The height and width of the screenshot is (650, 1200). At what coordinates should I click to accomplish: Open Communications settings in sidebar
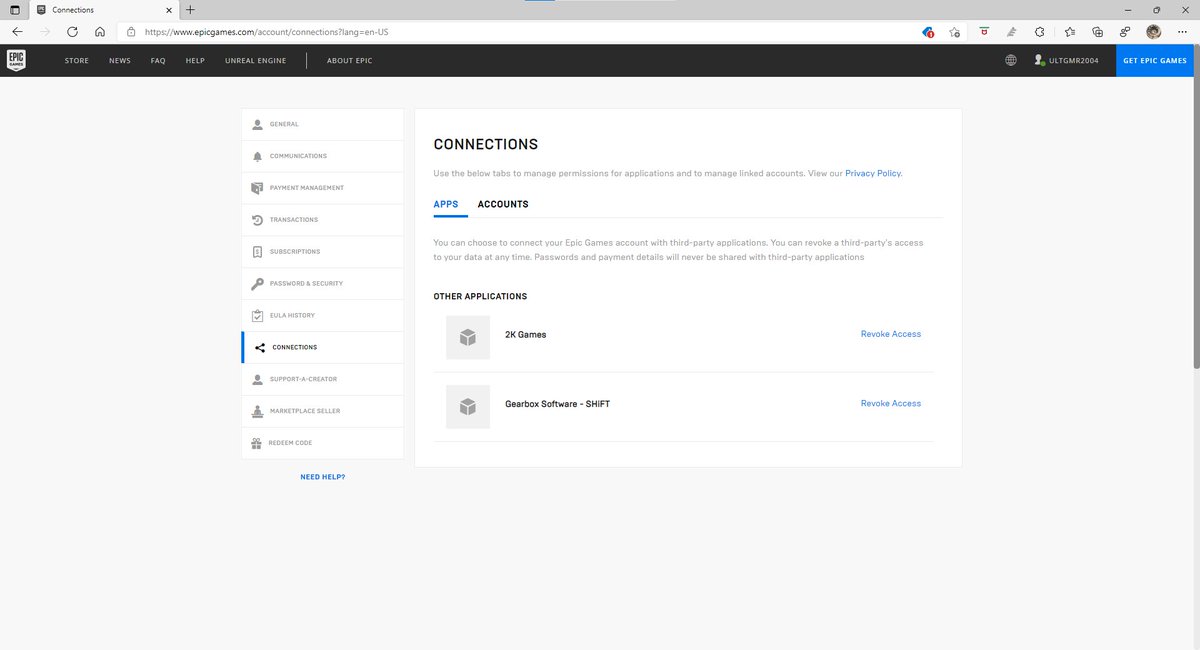(x=323, y=156)
